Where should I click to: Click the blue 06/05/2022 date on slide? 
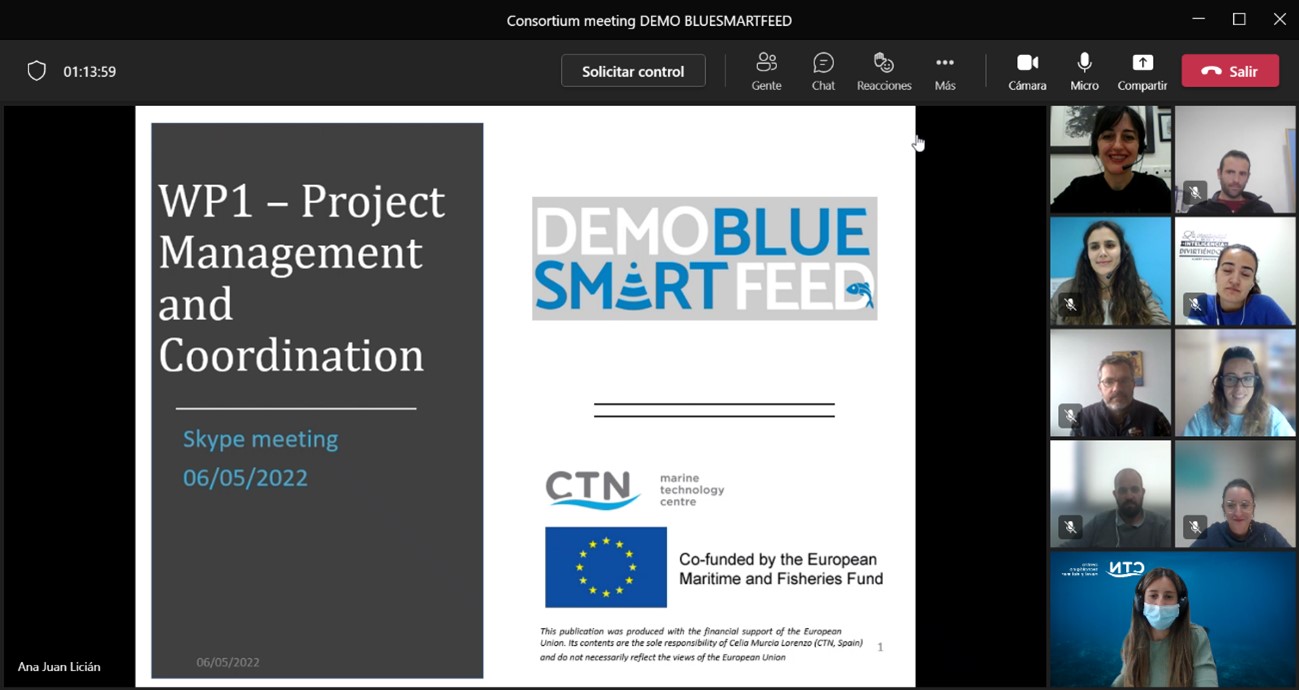pos(245,478)
